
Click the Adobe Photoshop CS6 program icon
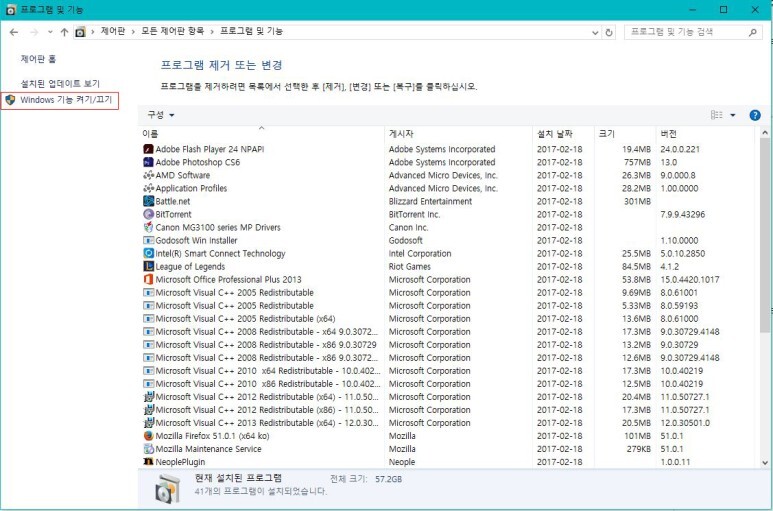click(148, 162)
